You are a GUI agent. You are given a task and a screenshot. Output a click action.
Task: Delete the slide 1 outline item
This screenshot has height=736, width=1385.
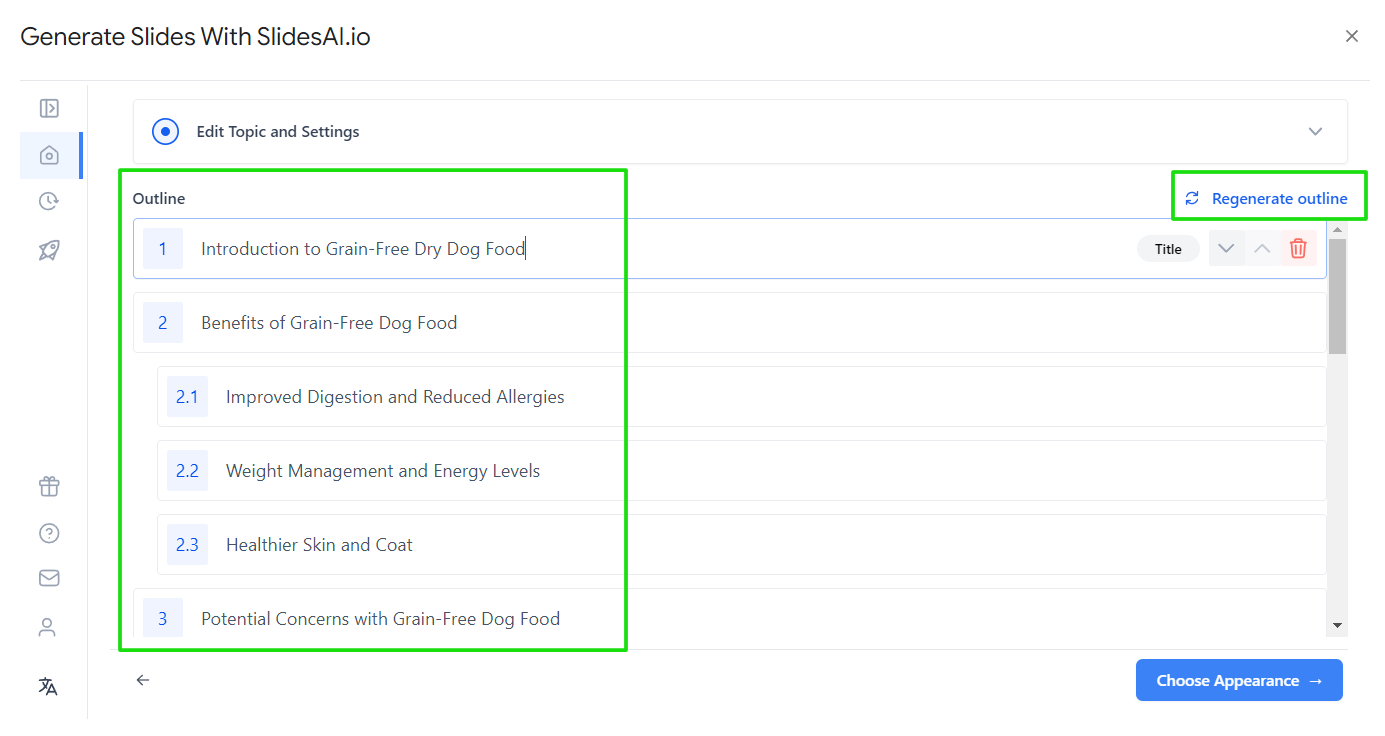(1298, 248)
